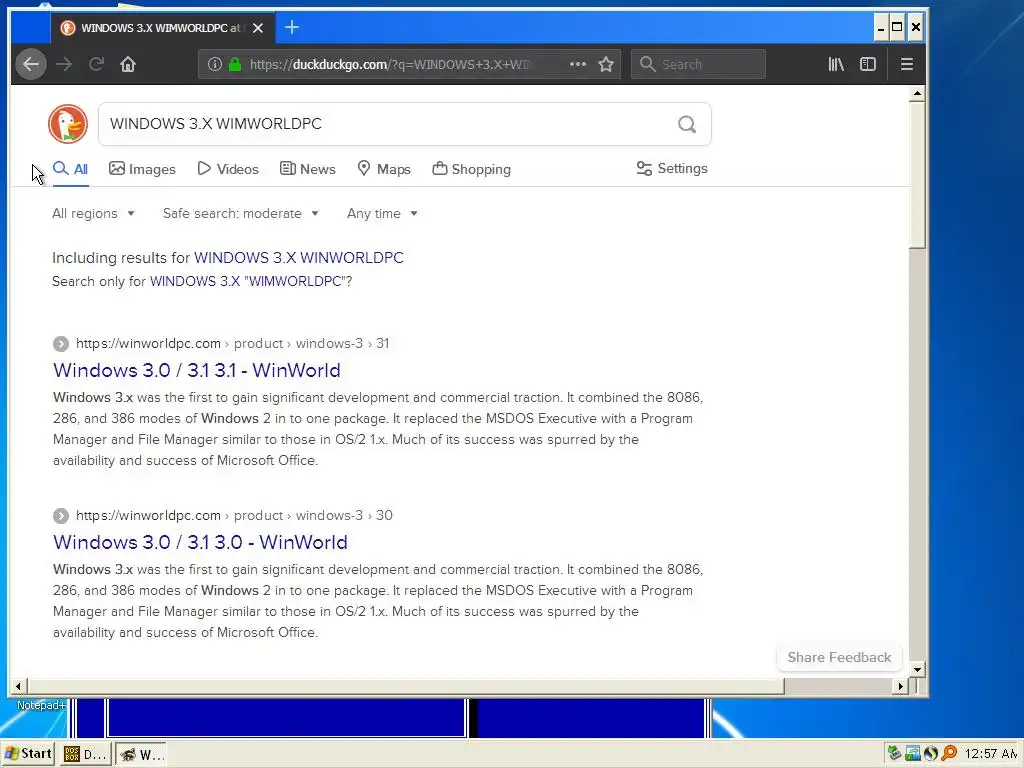Screen dimensions: 1024x768
Task: Click the winworldpc.com URL ending in 31
Action: point(232,344)
